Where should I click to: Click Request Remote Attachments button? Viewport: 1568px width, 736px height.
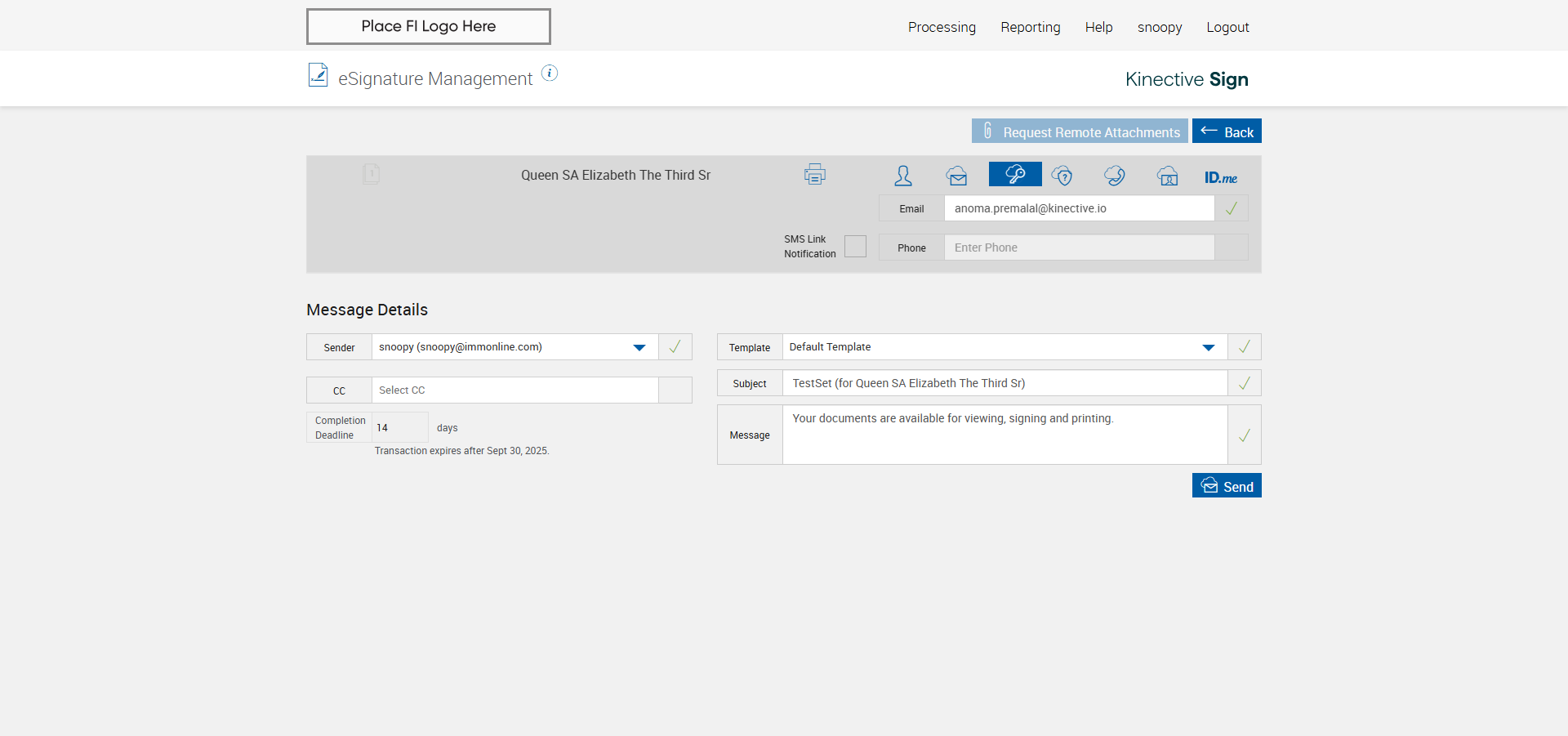coord(1080,132)
